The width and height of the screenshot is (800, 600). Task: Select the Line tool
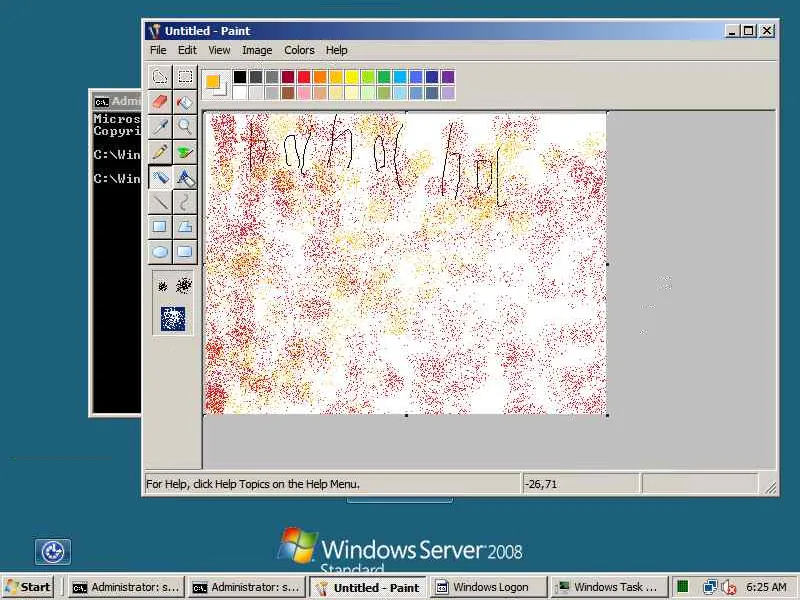click(160, 203)
